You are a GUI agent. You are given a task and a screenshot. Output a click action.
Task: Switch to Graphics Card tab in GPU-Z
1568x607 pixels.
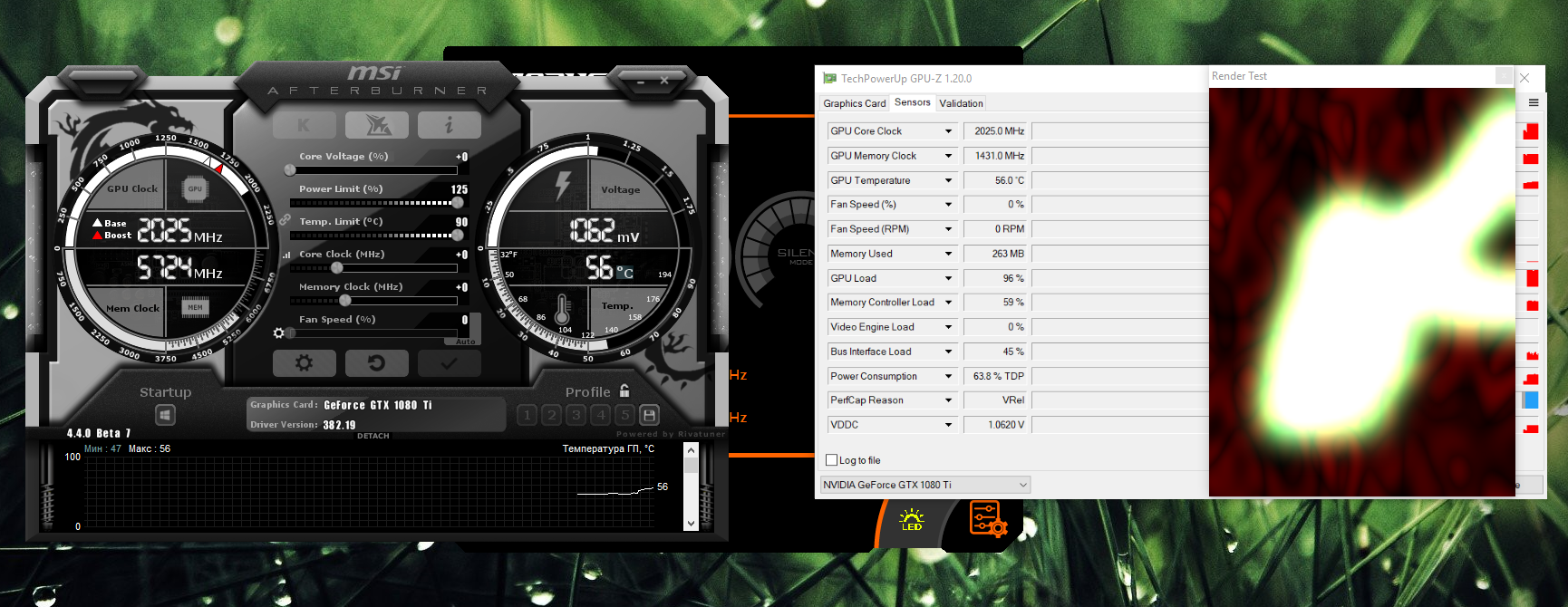pos(855,103)
